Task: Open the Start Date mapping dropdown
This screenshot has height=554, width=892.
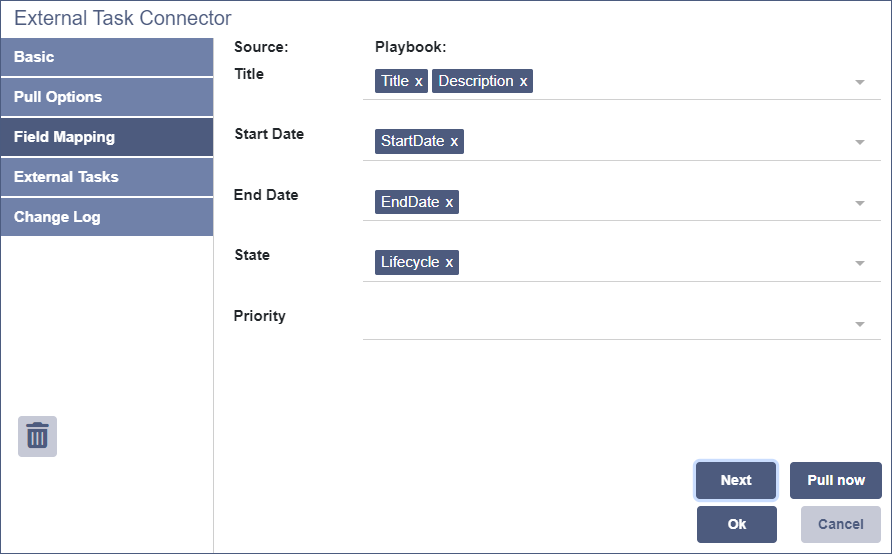Action: pyautogui.click(x=860, y=143)
